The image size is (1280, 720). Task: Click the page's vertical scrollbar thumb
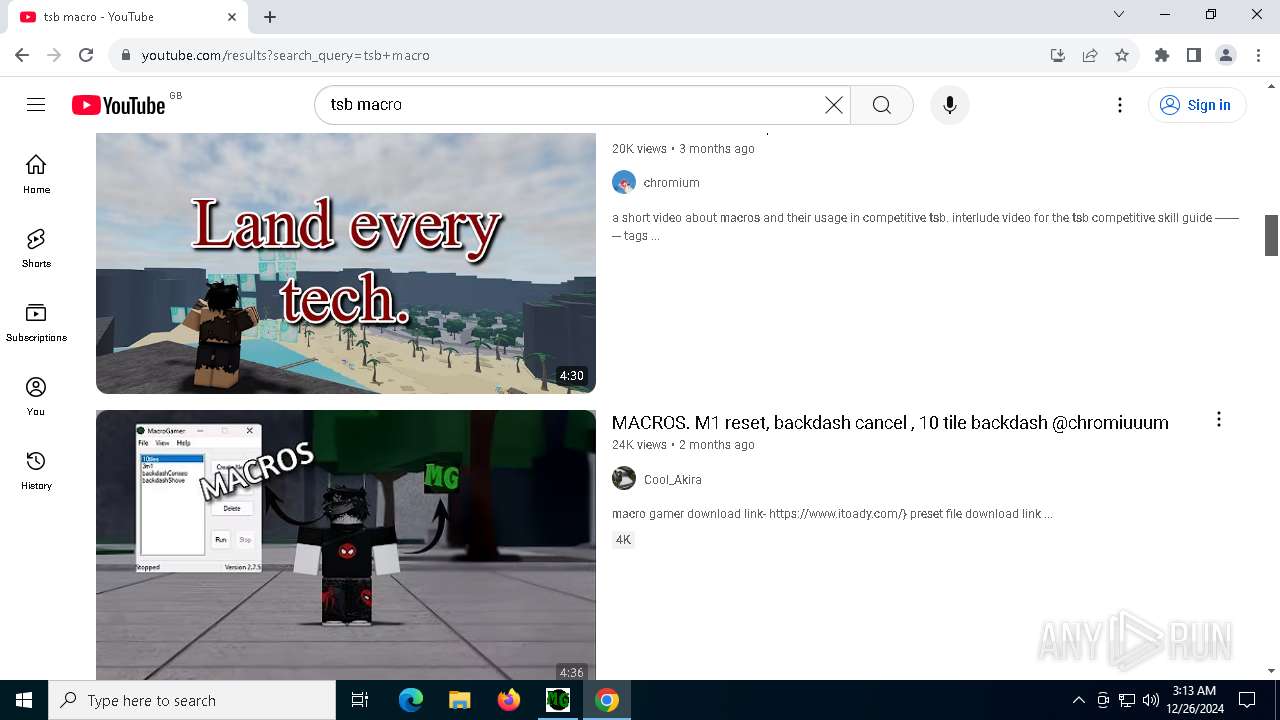1272,235
